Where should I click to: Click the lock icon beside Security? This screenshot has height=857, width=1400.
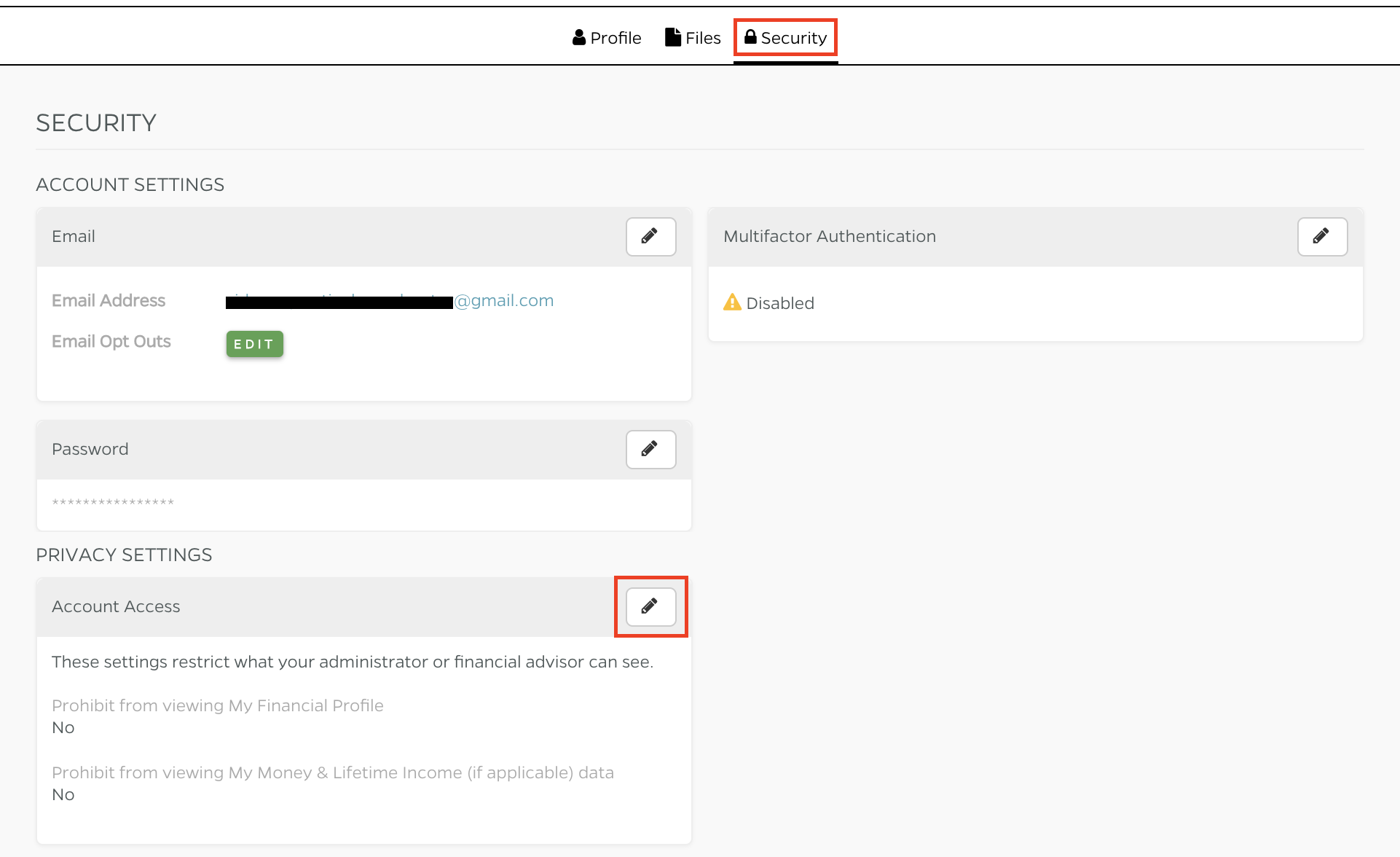pyautogui.click(x=750, y=37)
